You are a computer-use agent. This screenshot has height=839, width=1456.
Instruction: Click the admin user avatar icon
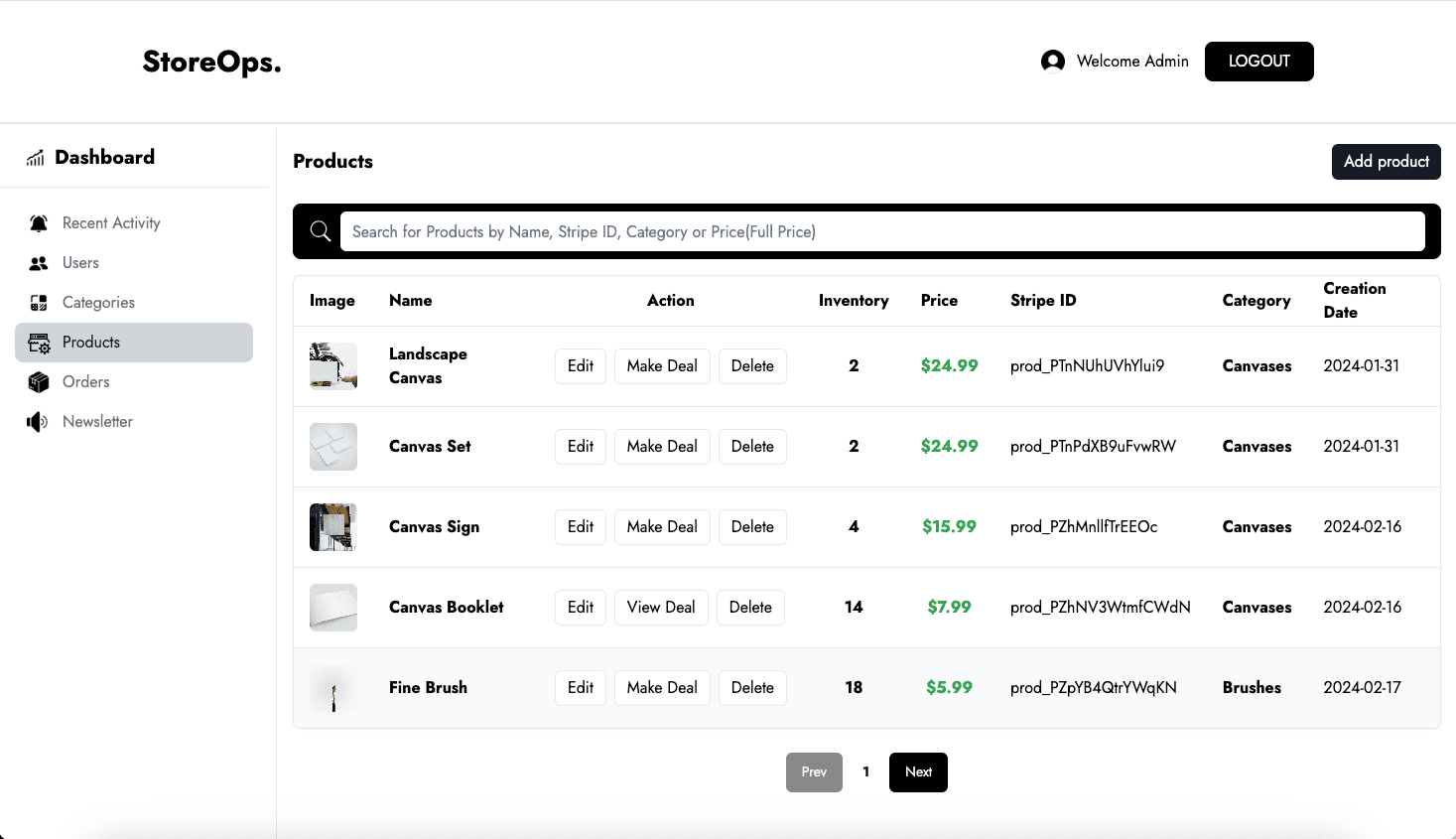(1053, 62)
